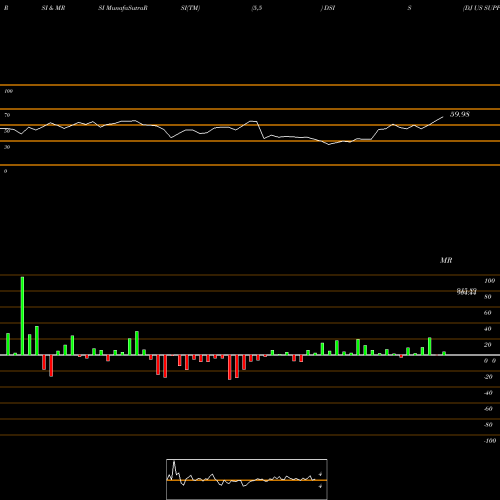Click the MR axis label 60
500x500 pixels.
[x=487, y=313]
